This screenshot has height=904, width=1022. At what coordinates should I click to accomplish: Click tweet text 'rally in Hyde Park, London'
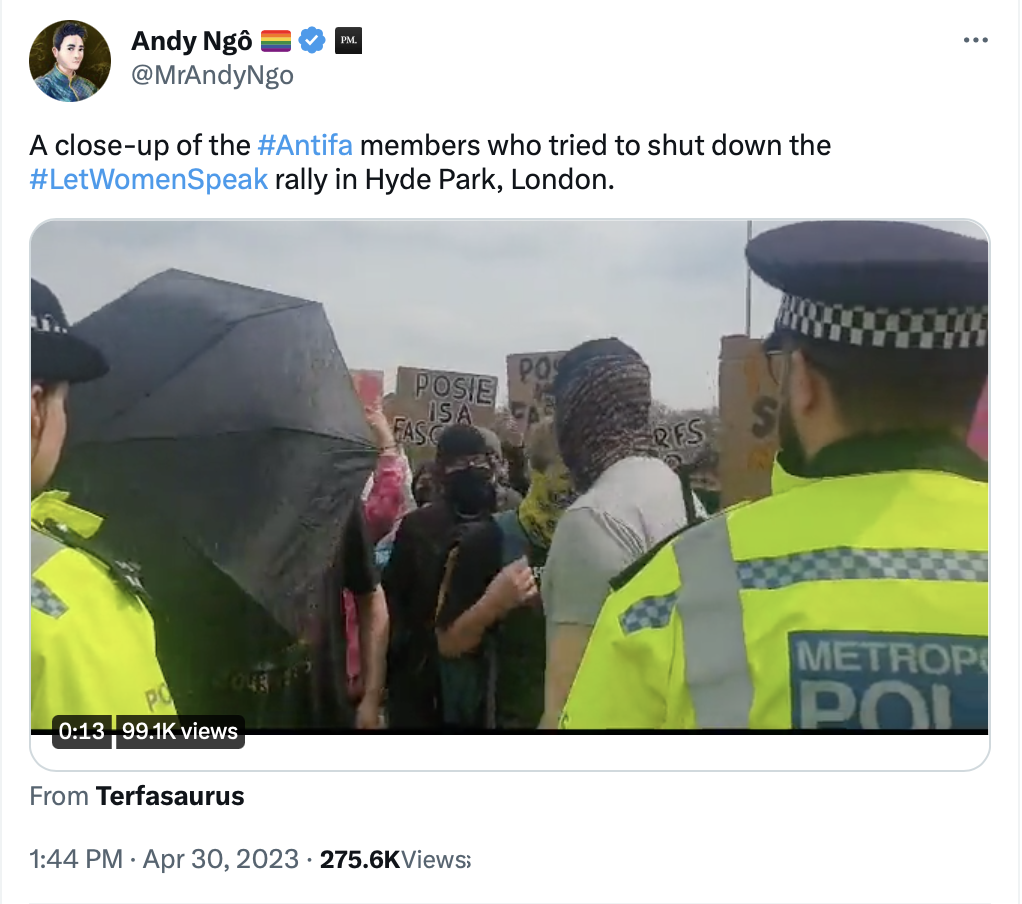(443, 179)
